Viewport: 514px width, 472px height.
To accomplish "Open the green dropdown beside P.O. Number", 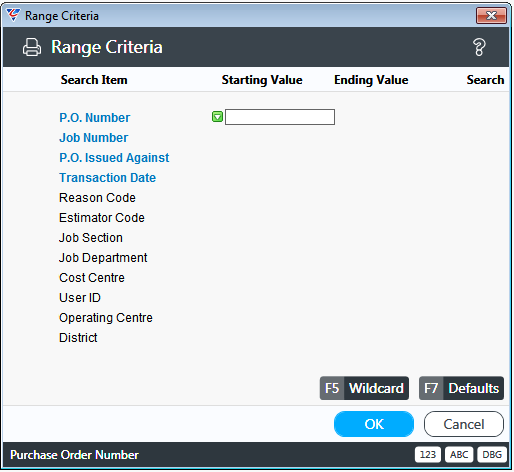I will [217, 117].
